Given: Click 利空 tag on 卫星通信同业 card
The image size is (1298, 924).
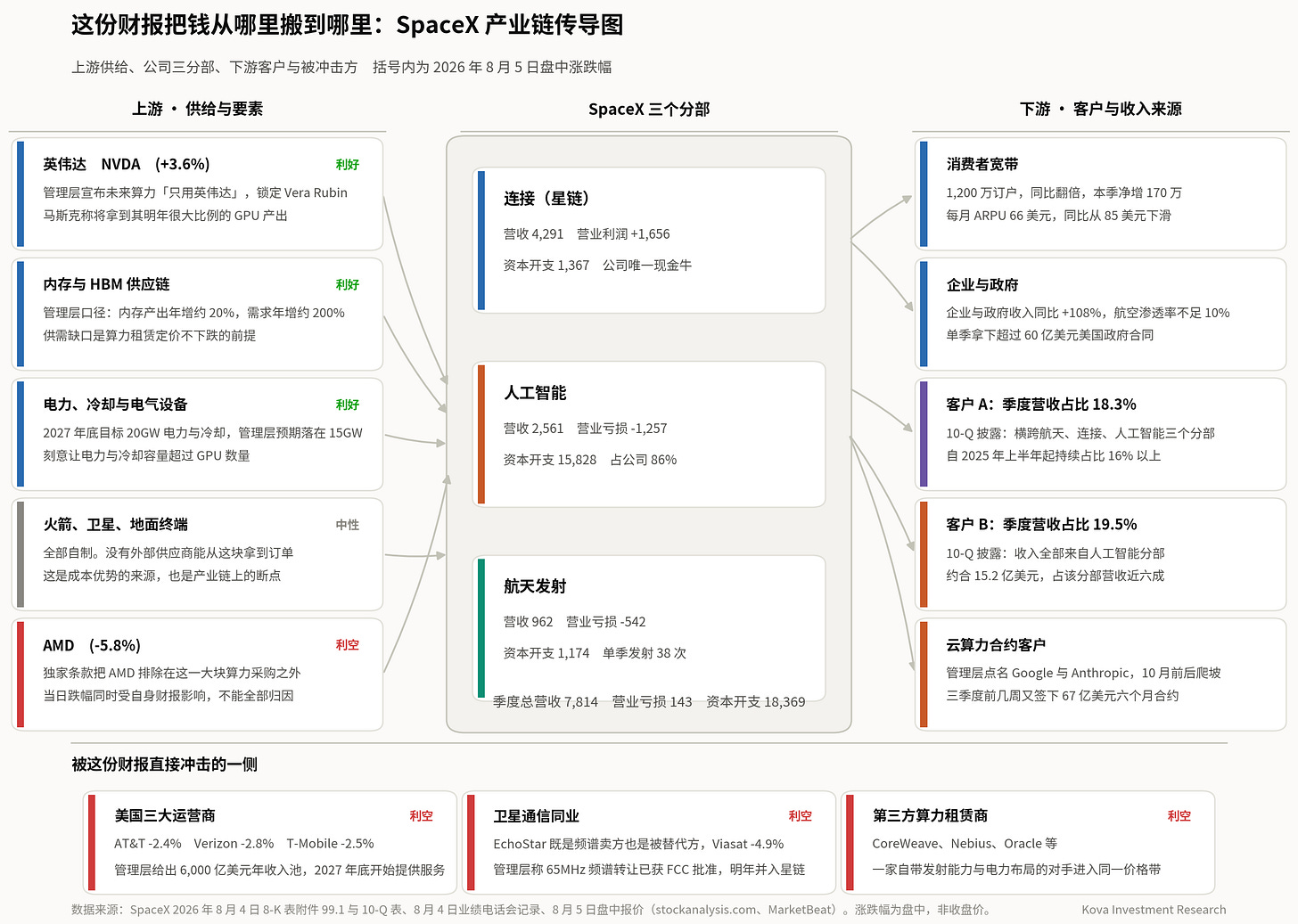Looking at the screenshot, I should tap(801, 815).
